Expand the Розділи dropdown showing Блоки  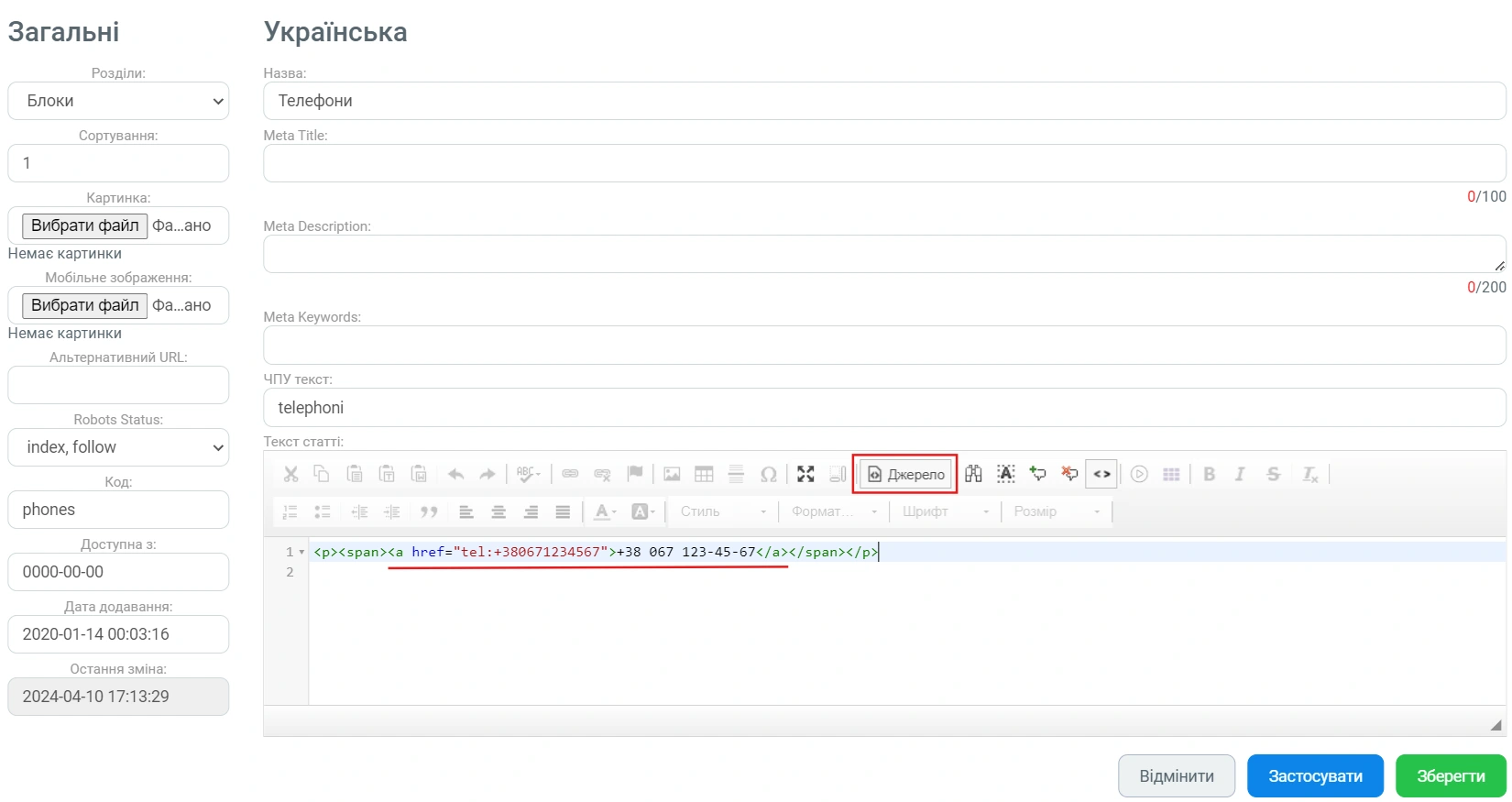coord(118,101)
